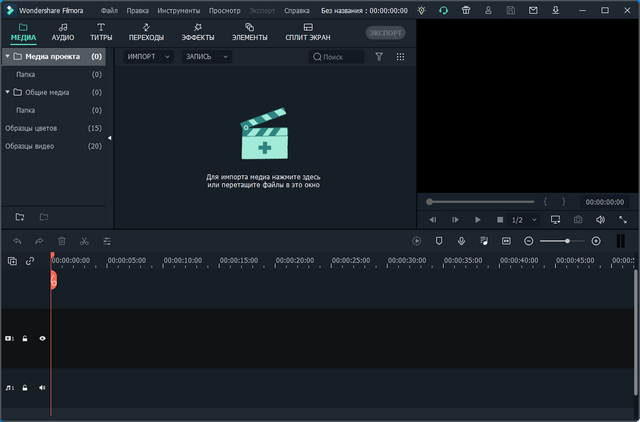Toggle video track visibility eye icon

tap(42, 339)
